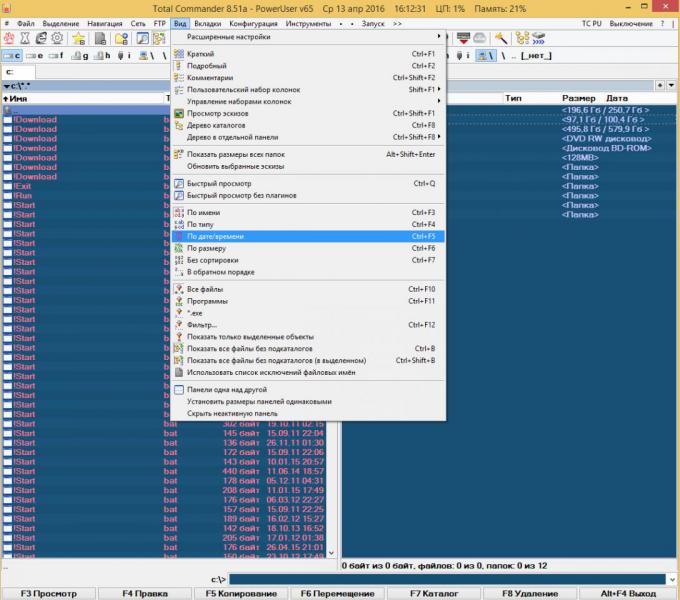The image size is (680, 600).
Task: Click the yellow folder with user icon
Action: [121, 39]
